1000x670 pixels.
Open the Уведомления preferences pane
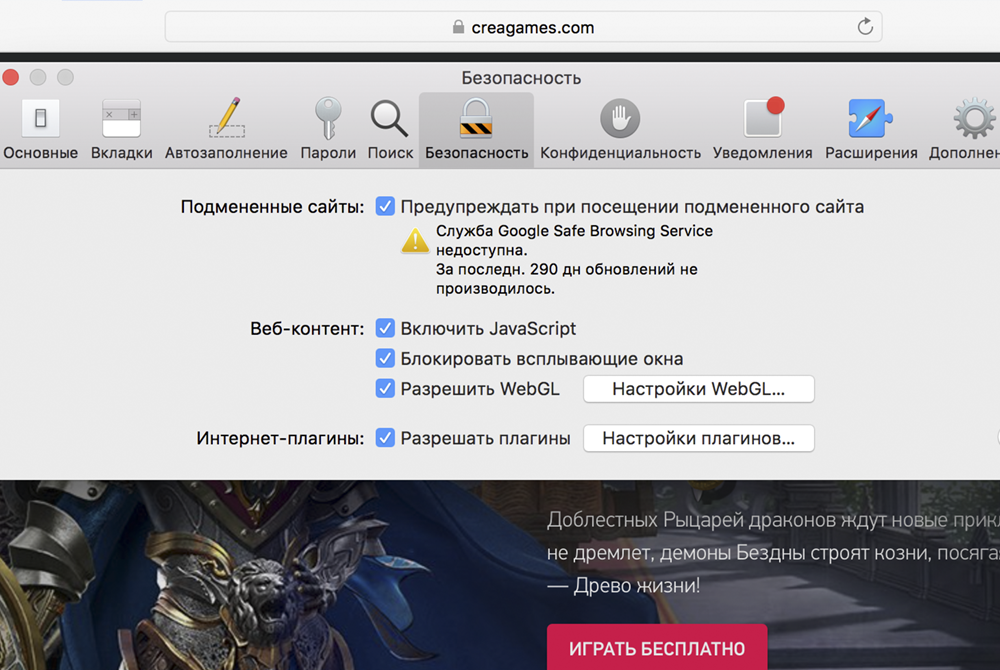(x=762, y=119)
